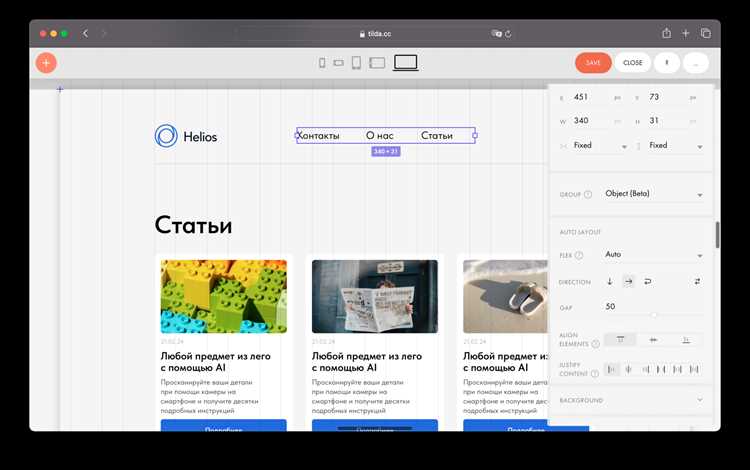Image resolution: width=750 pixels, height=470 pixels.
Task: Click the help icon next to Group
Action: [588, 194]
